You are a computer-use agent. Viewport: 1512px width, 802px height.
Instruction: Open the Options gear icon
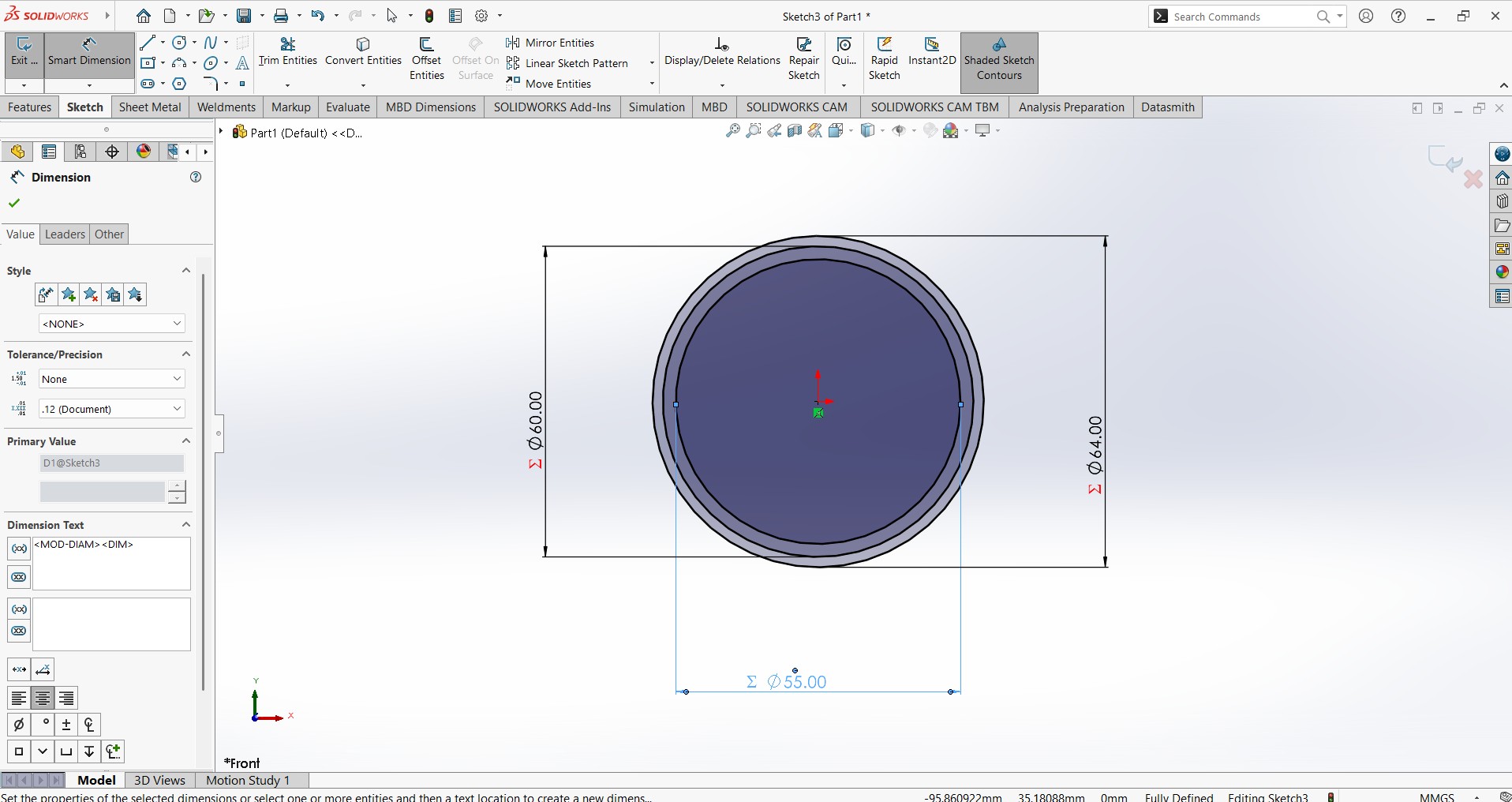pyautogui.click(x=482, y=16)
